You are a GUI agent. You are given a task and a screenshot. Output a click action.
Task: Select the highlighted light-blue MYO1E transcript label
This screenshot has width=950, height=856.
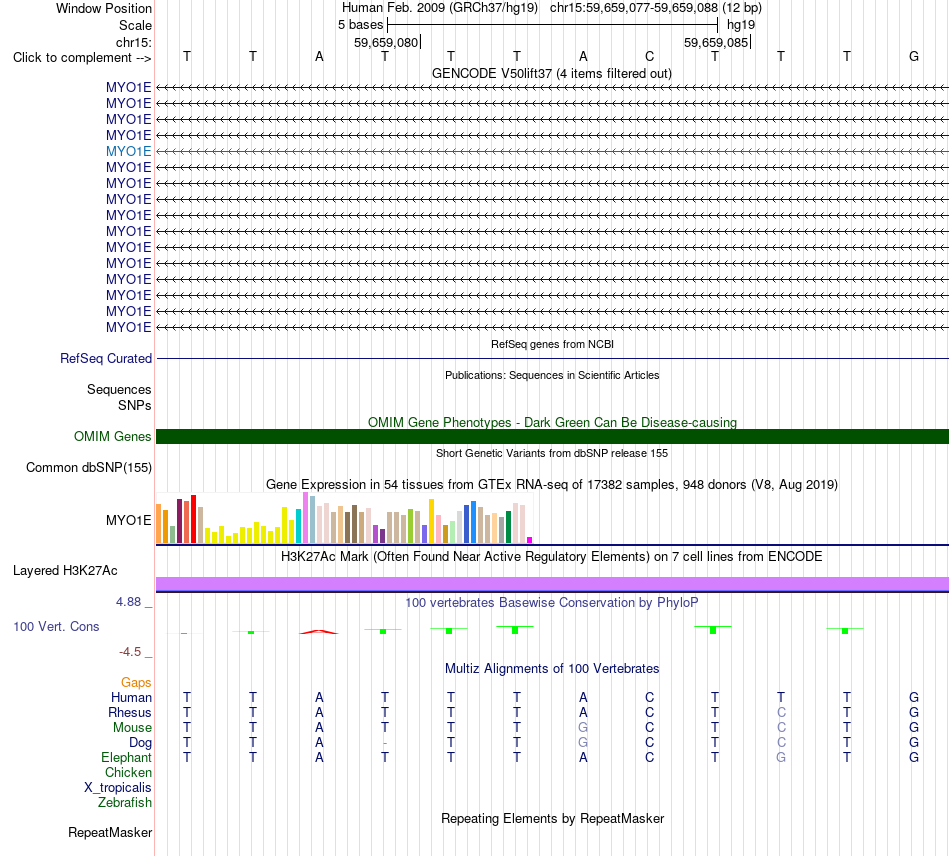[x=128, y=151]
